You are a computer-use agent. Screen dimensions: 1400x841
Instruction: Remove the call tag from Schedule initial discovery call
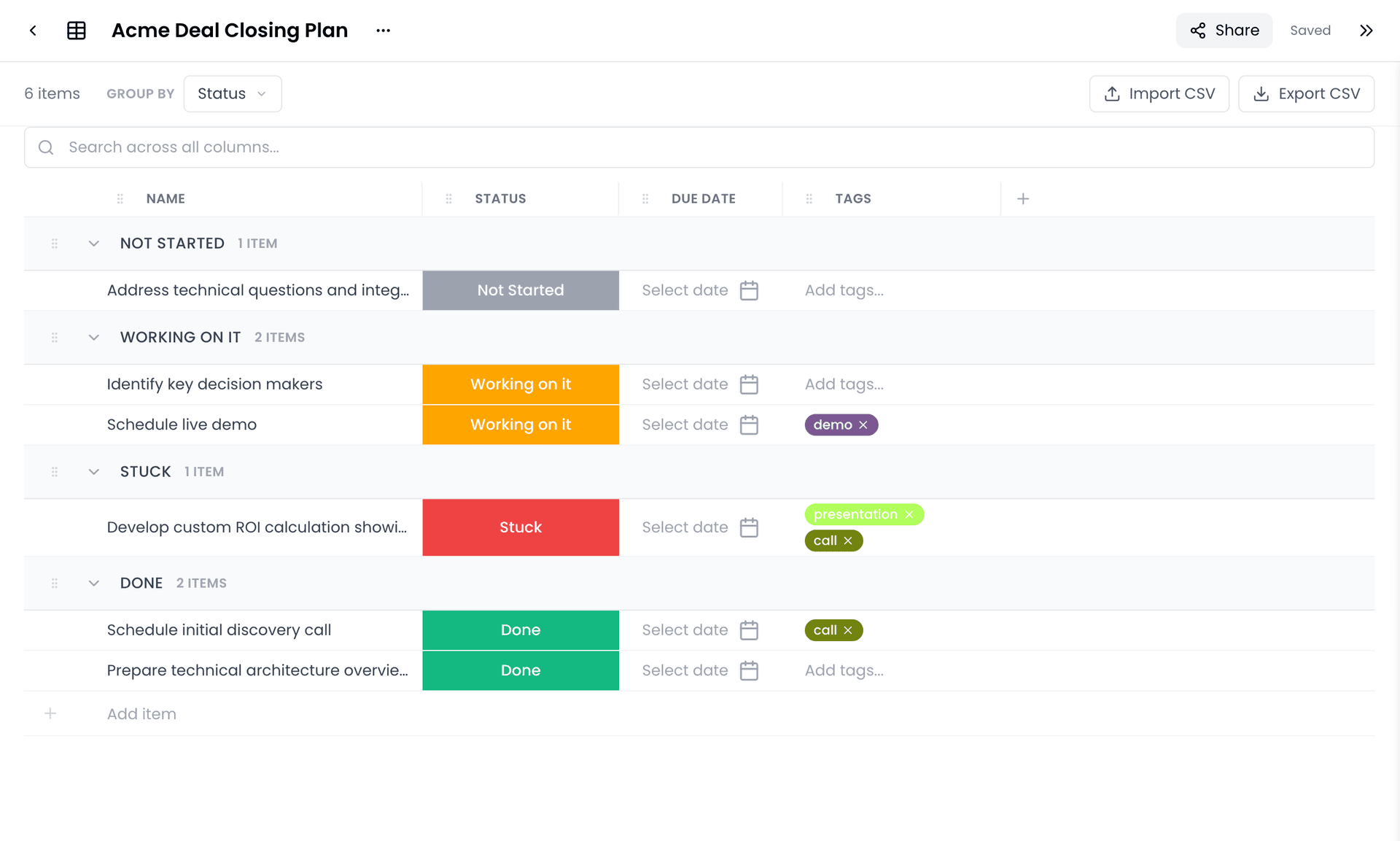847,629
